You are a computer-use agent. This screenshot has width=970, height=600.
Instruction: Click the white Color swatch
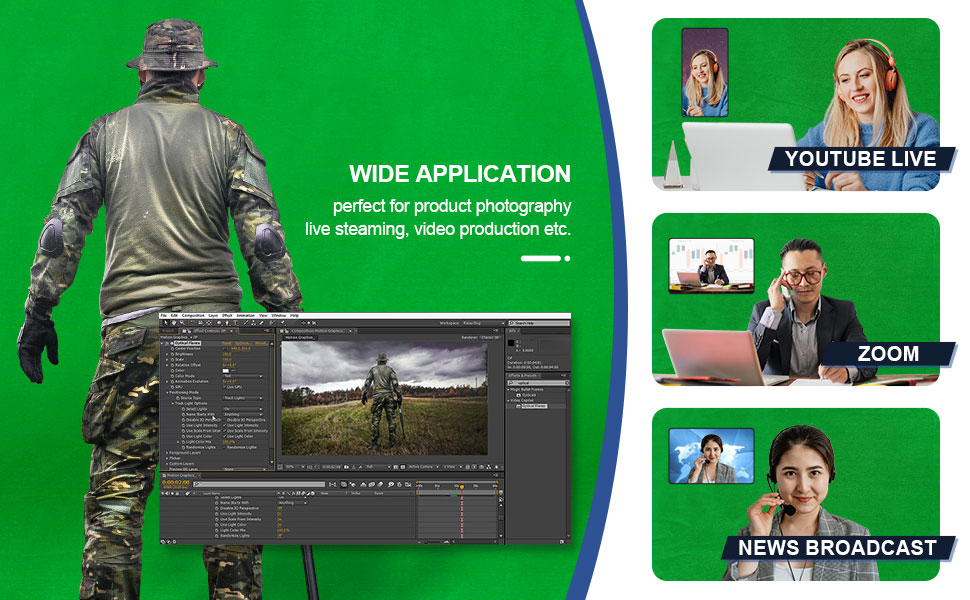[226, 370]
